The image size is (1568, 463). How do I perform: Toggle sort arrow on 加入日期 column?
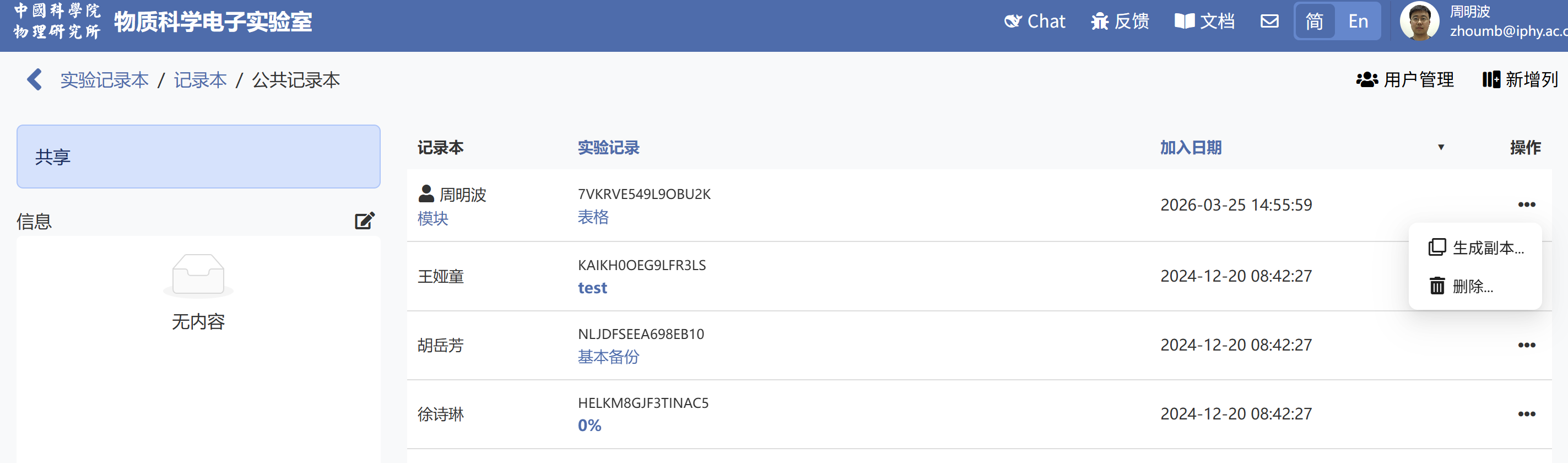point(1441,147)
